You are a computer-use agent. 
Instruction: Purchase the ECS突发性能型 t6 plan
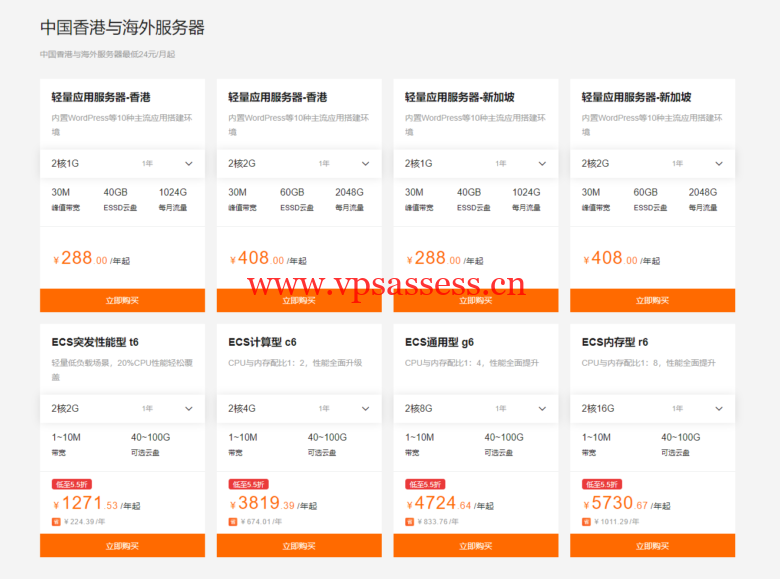(122, 546)
